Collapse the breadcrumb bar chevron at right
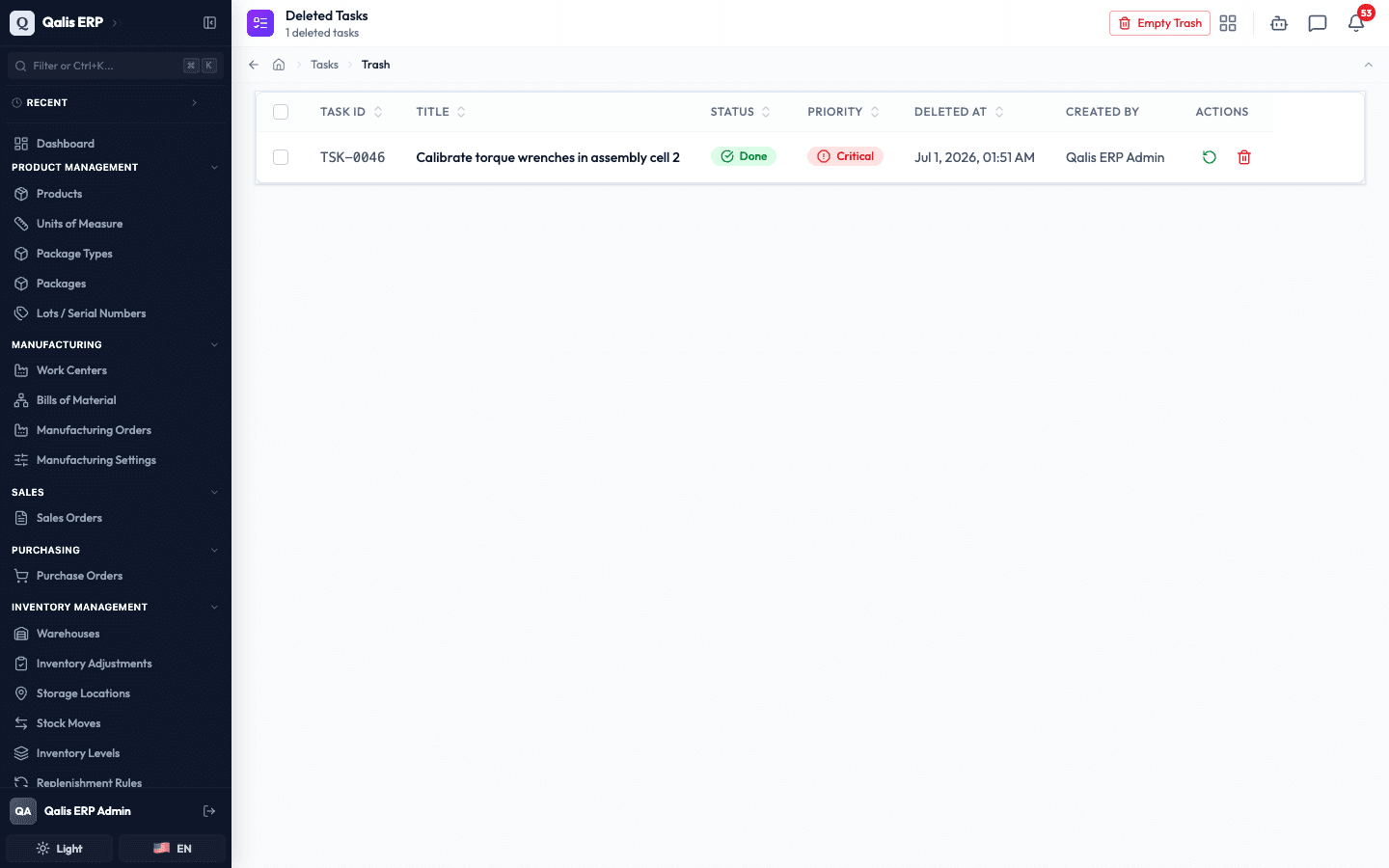Image resolution: width=1389 pixels, height=868 pixels. click(1368, 65)
